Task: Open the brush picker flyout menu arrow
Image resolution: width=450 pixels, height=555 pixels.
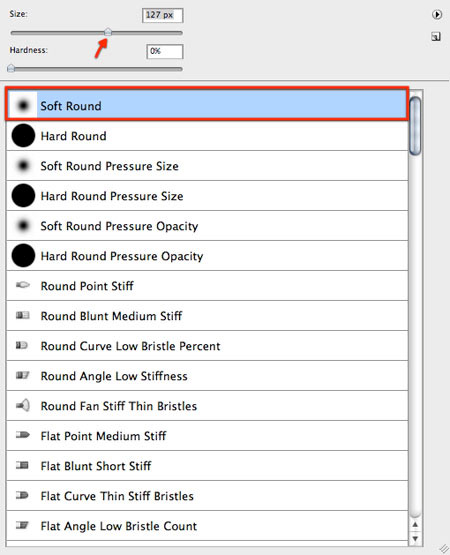Action: (437, 15)
